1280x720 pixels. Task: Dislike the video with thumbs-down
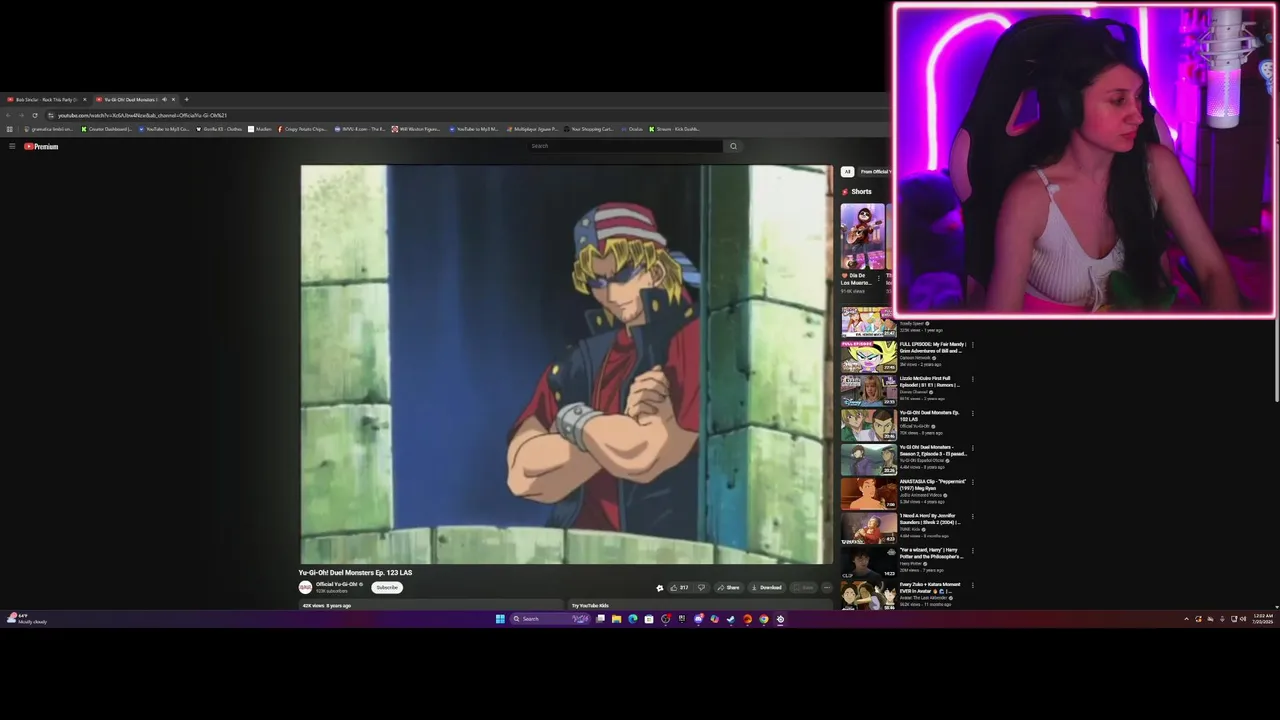[x=701, y=587]
